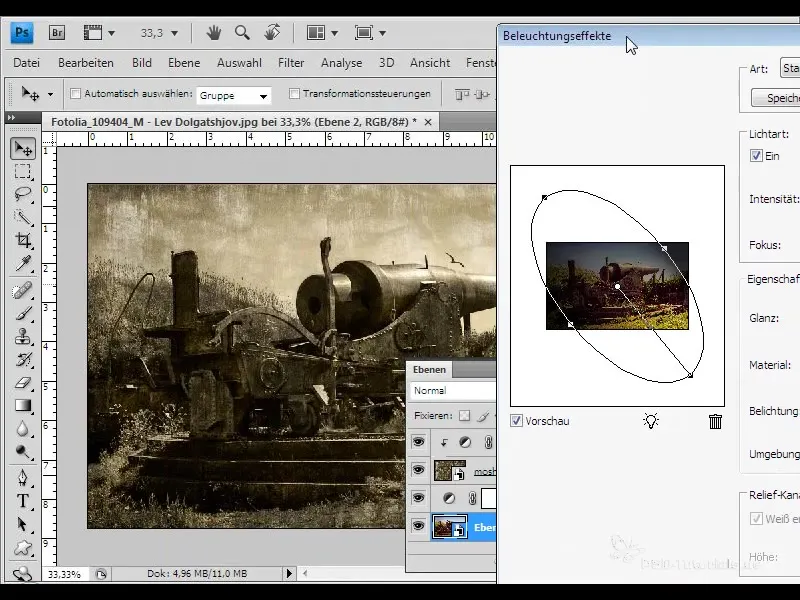
Task: Open the 33,3 zoom level dropdown
Action: click(174, 34)
